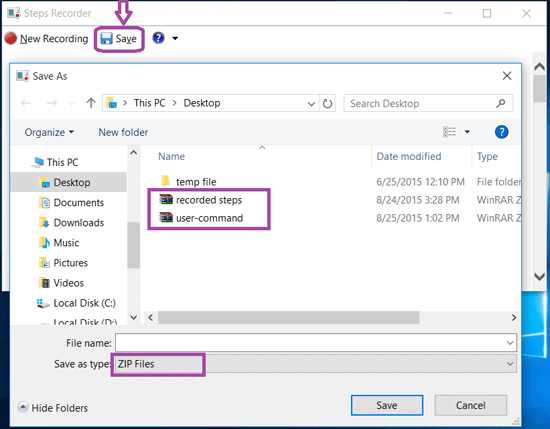Go up one folder level arrow

point(91,103)
